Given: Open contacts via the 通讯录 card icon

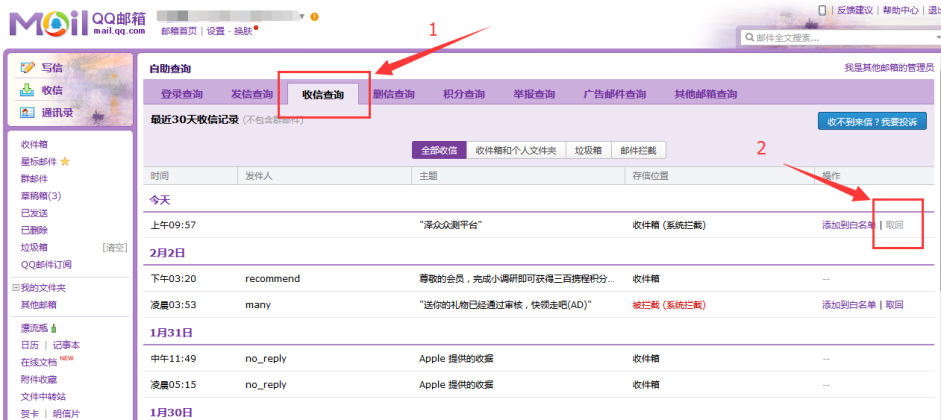Looking at the screenshot, I should point(27,113).
